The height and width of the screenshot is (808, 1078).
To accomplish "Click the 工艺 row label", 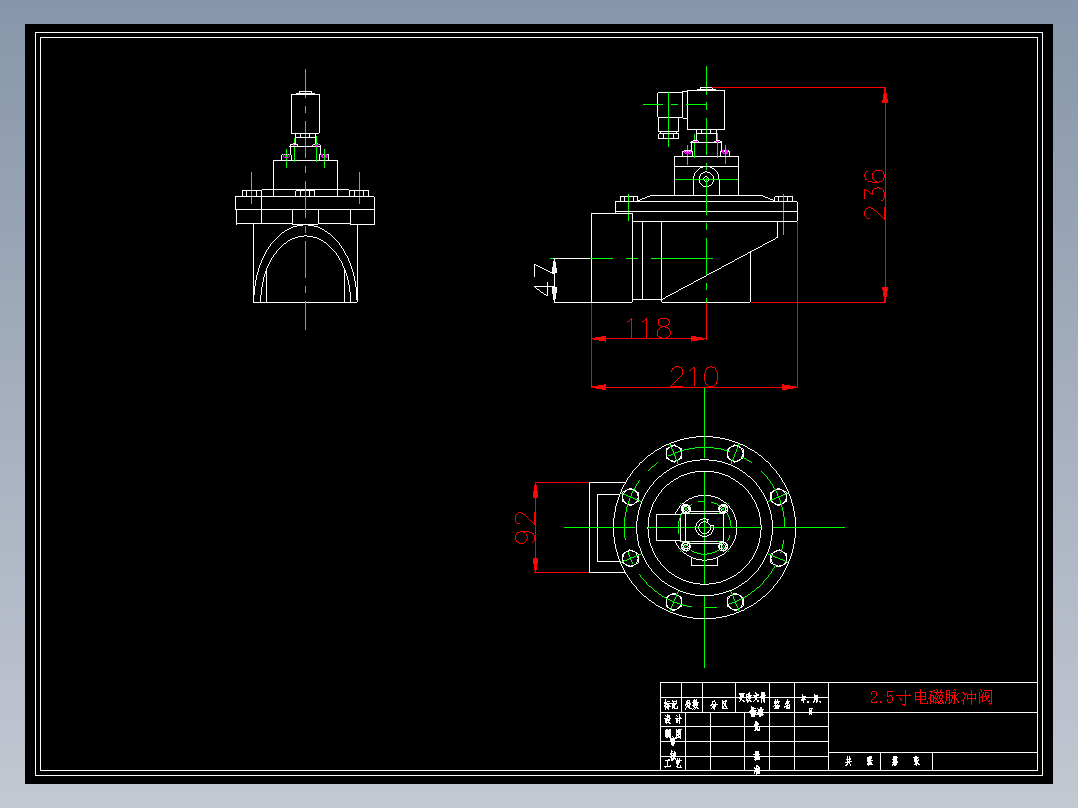I will pyautogui.click(x=672, y=763).
